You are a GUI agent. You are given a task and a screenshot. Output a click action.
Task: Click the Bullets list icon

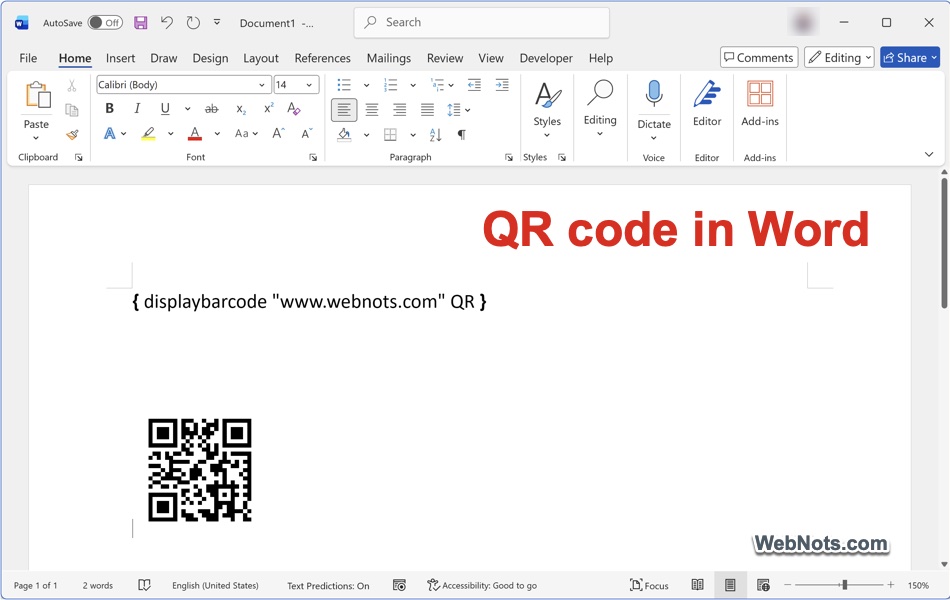click(x=344, y=85)
